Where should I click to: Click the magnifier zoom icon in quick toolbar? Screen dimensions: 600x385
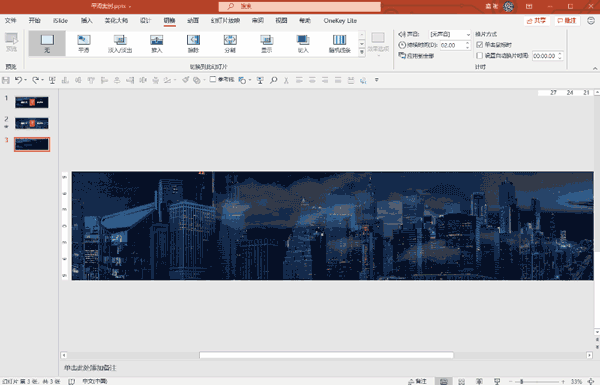pyautogui.click(x=274, y=80)
